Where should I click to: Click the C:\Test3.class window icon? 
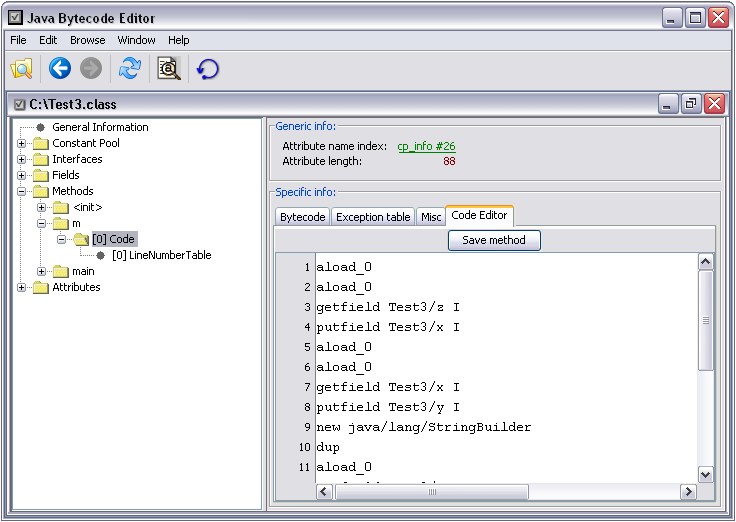[19, 104]
